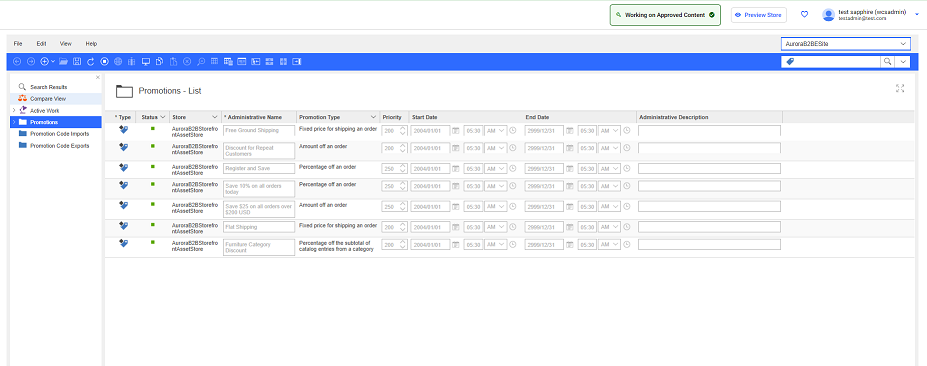The width and height of the screenshot is (927, 366).
Task: Click the priority stepper for Register and Save
Action: (403, 169)
